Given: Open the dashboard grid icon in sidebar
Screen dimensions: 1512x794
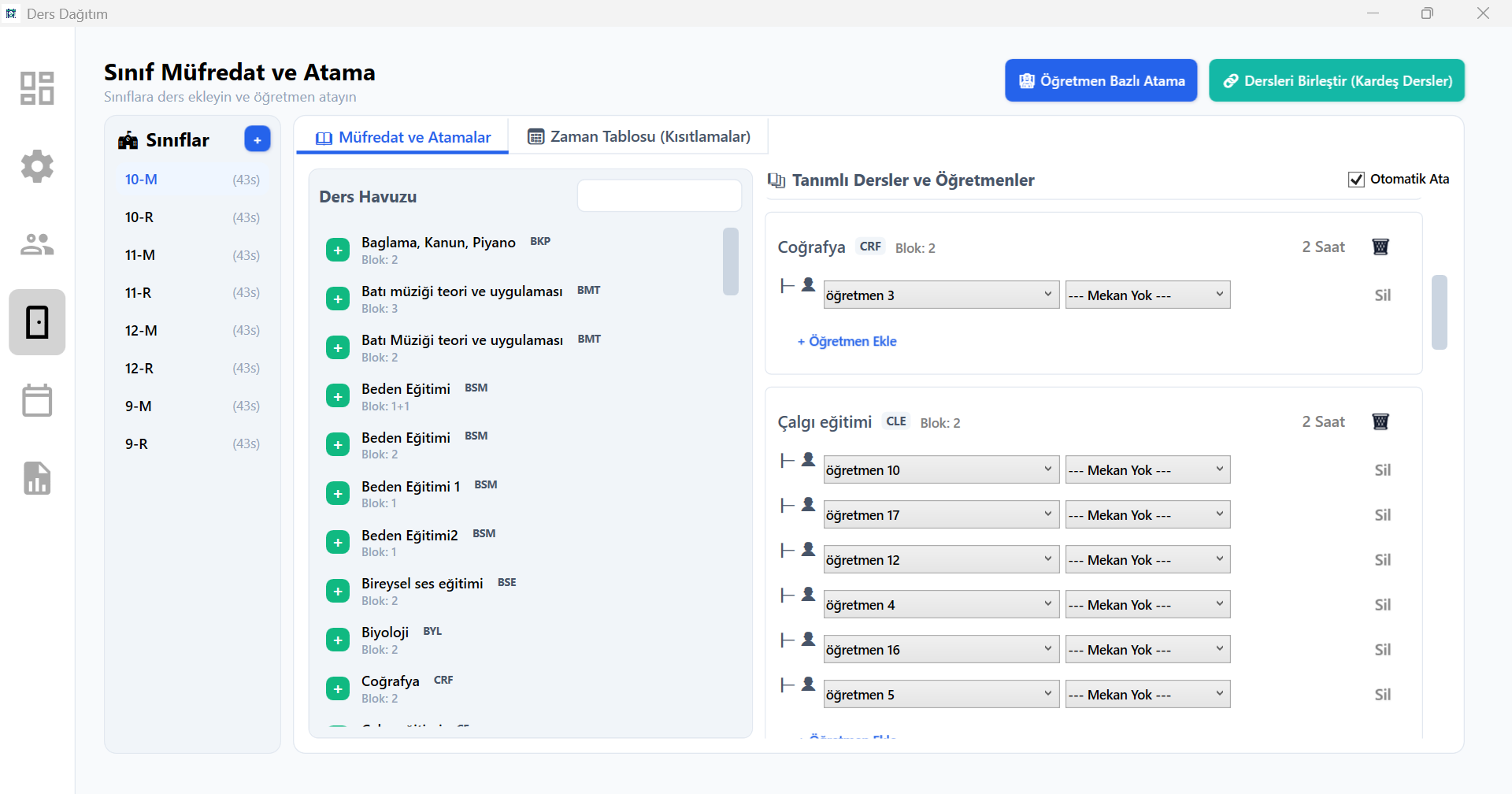Looking at the screenshot, I should point(37,88).
